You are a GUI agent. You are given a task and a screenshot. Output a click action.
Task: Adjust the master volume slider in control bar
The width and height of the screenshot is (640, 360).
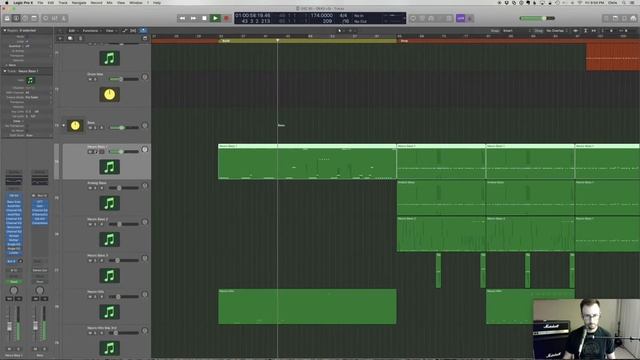point(537,18)
